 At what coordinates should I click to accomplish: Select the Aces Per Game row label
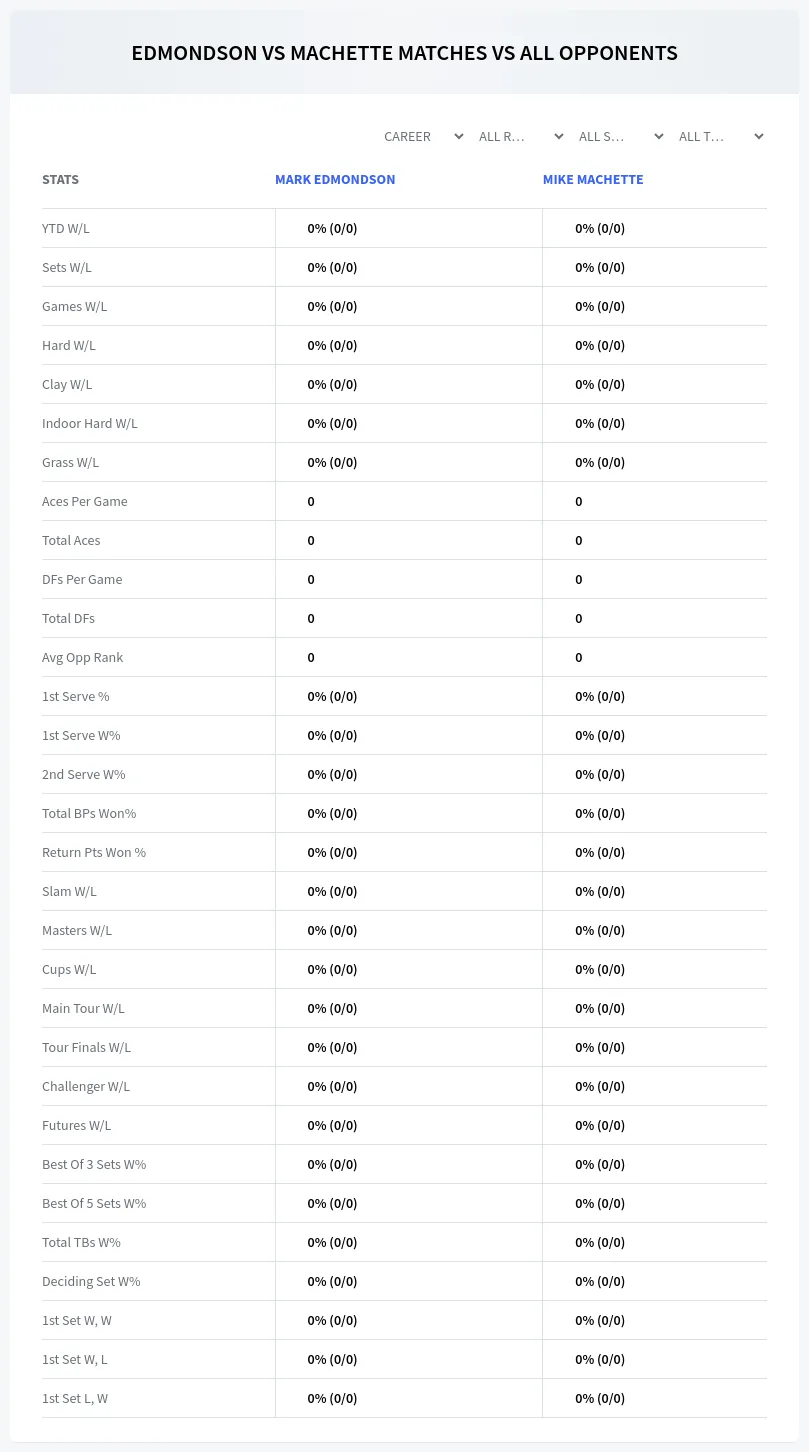coord(85,501)
